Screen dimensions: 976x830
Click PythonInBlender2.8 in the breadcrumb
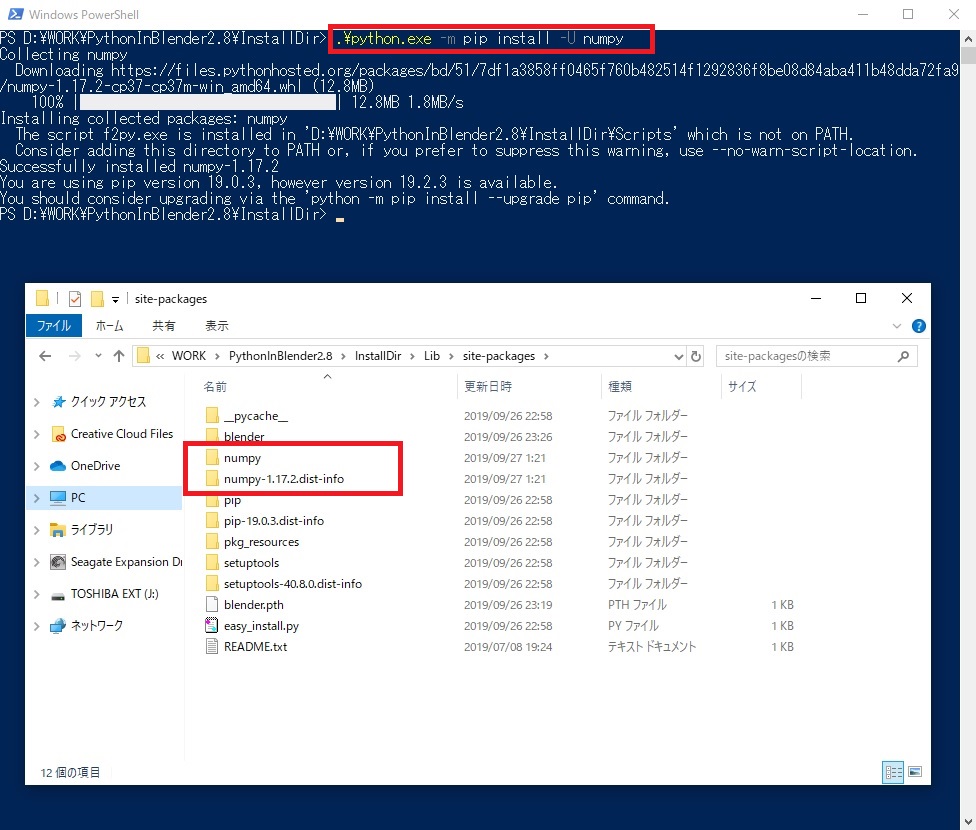[281, 356]
